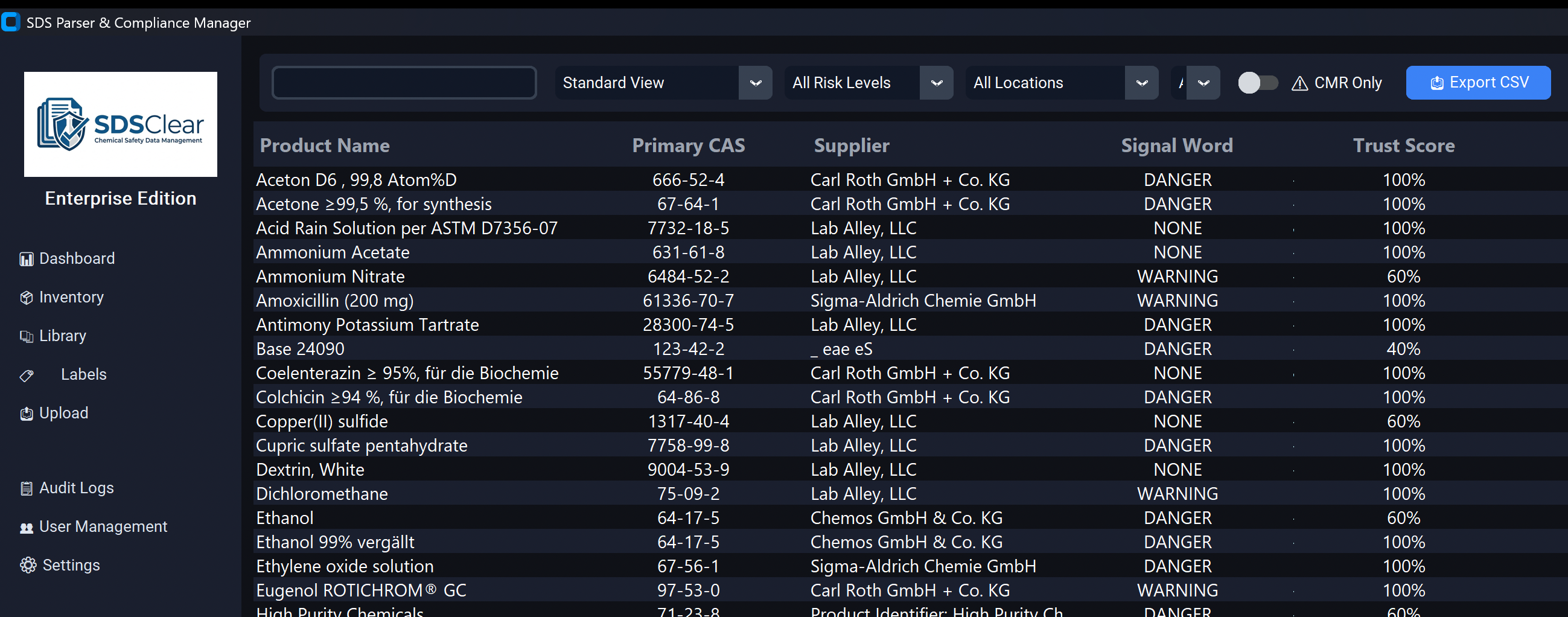Select the Dichloromethane product row

[x=322, y=493]
